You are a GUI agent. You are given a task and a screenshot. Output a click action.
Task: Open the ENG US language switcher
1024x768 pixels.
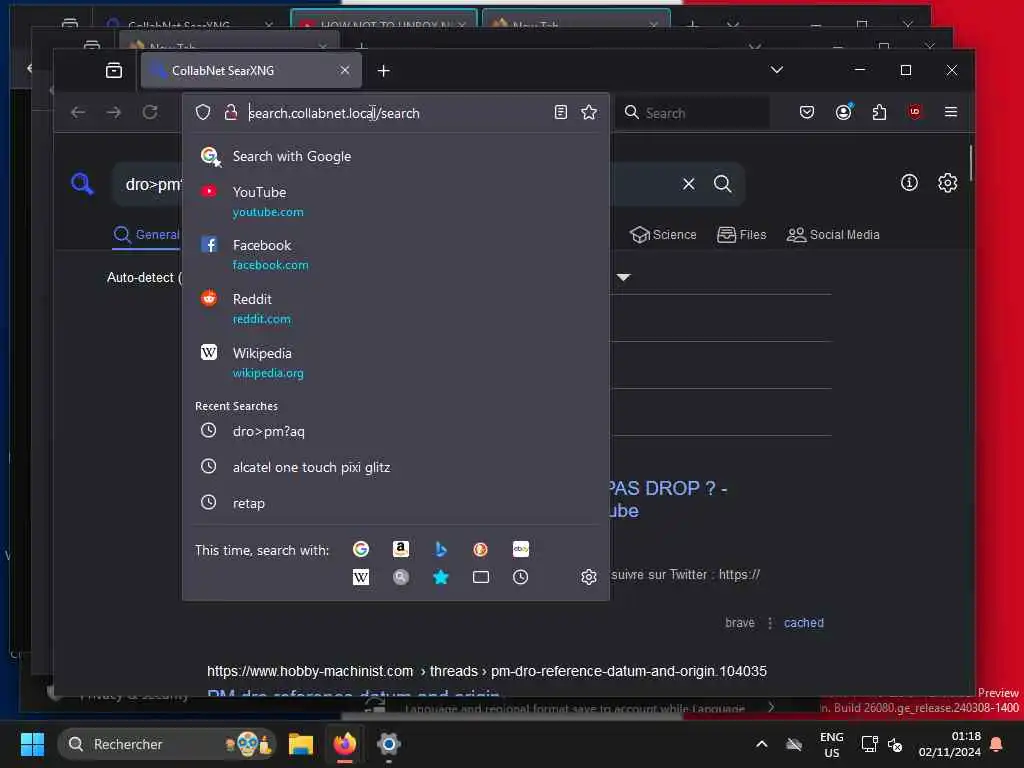pyautogui.click(x=831, y=744)
